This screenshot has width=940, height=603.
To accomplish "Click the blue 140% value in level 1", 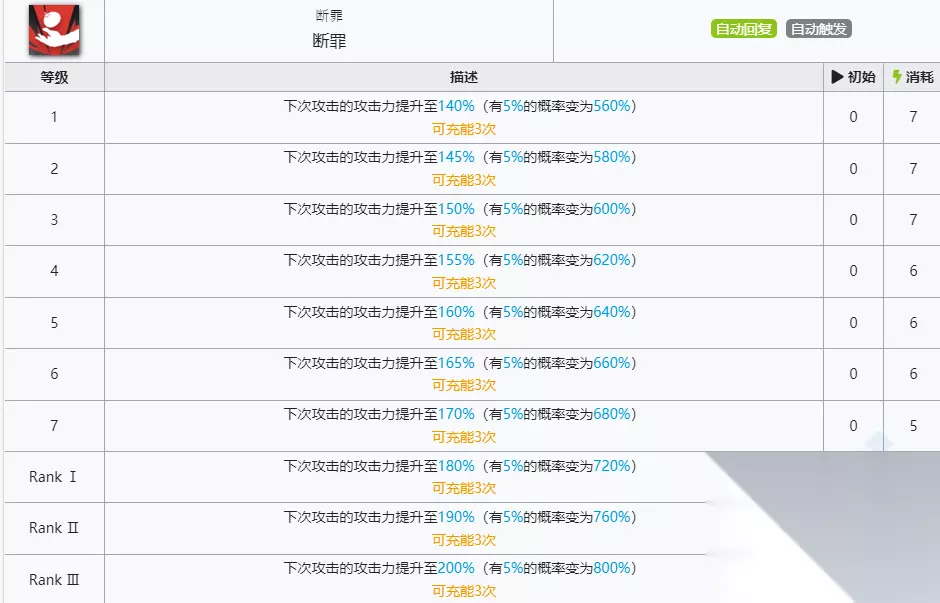I will pos(456,106).
